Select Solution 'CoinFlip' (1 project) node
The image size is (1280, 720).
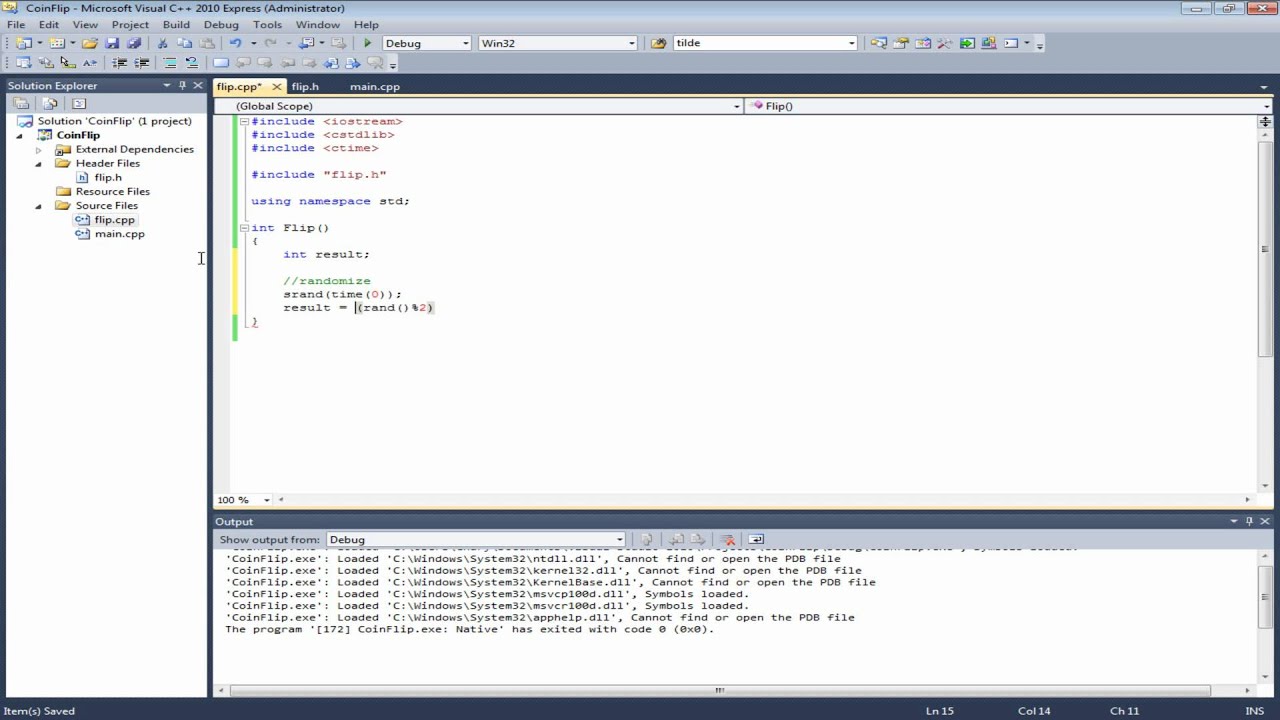coord(114,121)
